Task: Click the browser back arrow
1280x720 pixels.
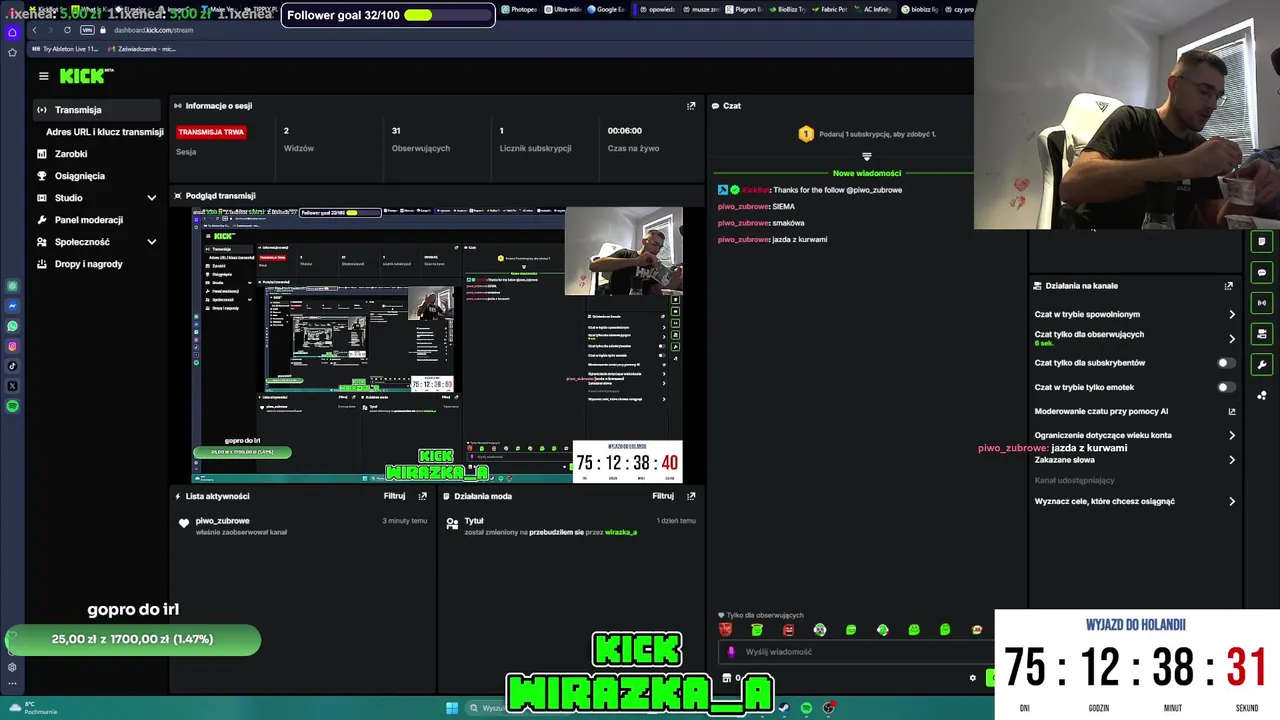Action: click(34, 30)
